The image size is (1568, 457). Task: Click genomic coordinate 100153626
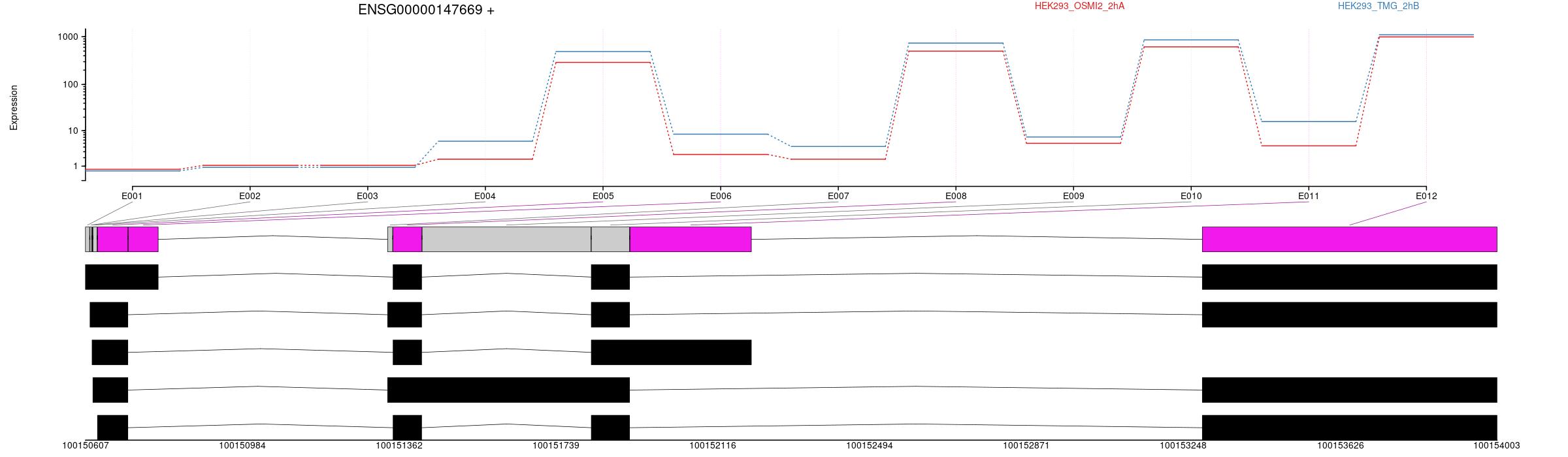(1340, 446)
